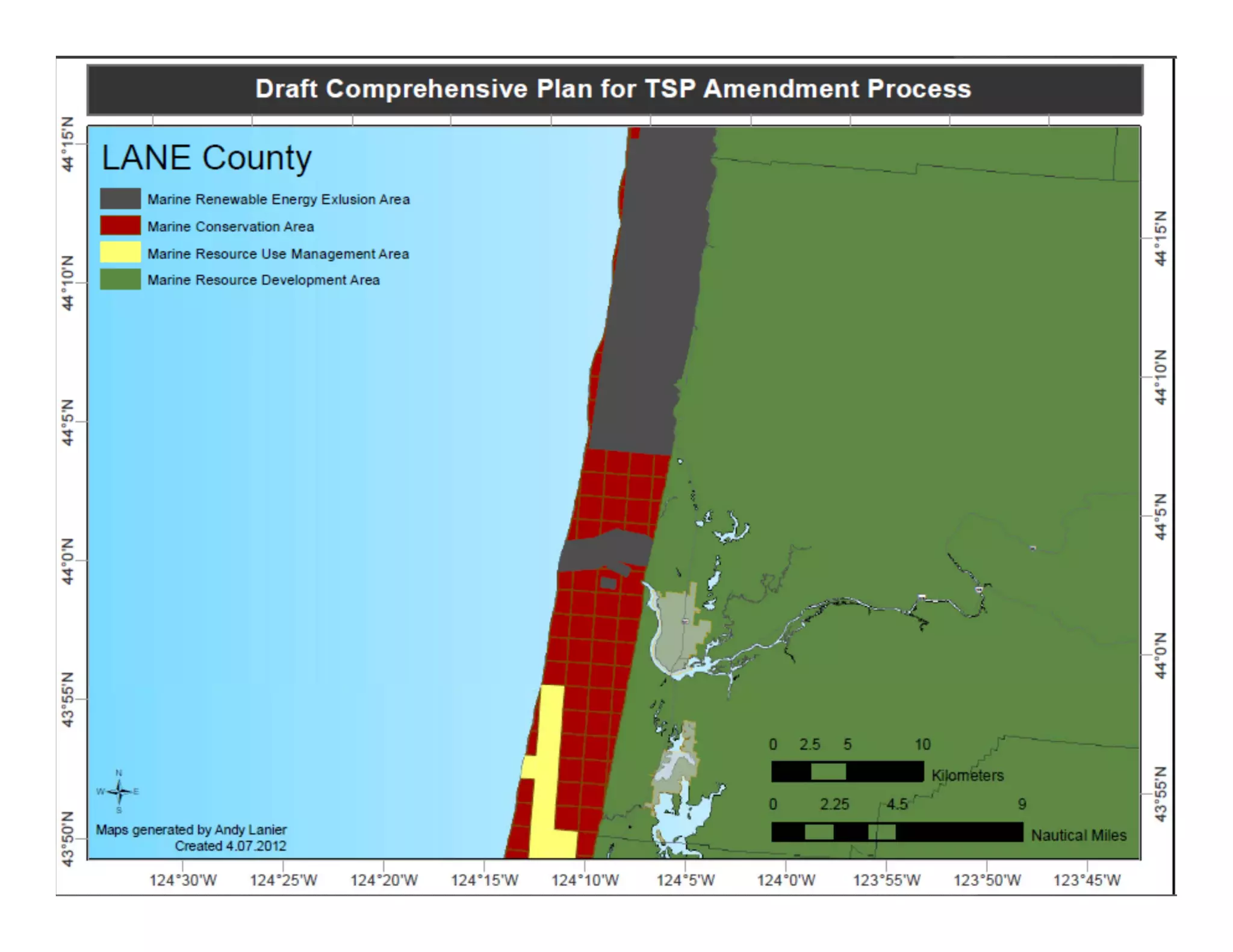Click the Nautical Miles scale bar

[x=896, y=832]
